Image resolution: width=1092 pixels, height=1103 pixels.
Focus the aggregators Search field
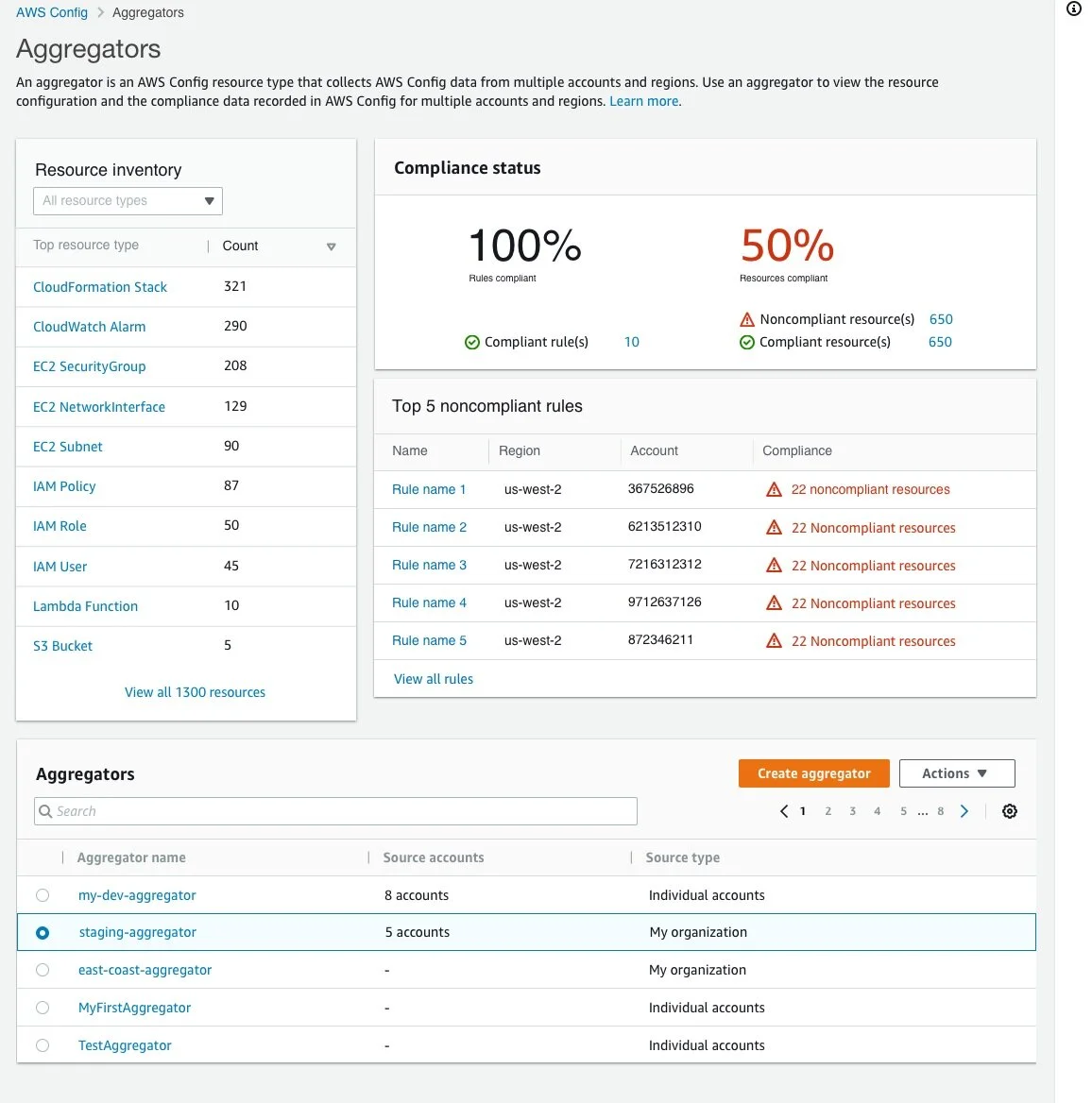click(335, 811)
